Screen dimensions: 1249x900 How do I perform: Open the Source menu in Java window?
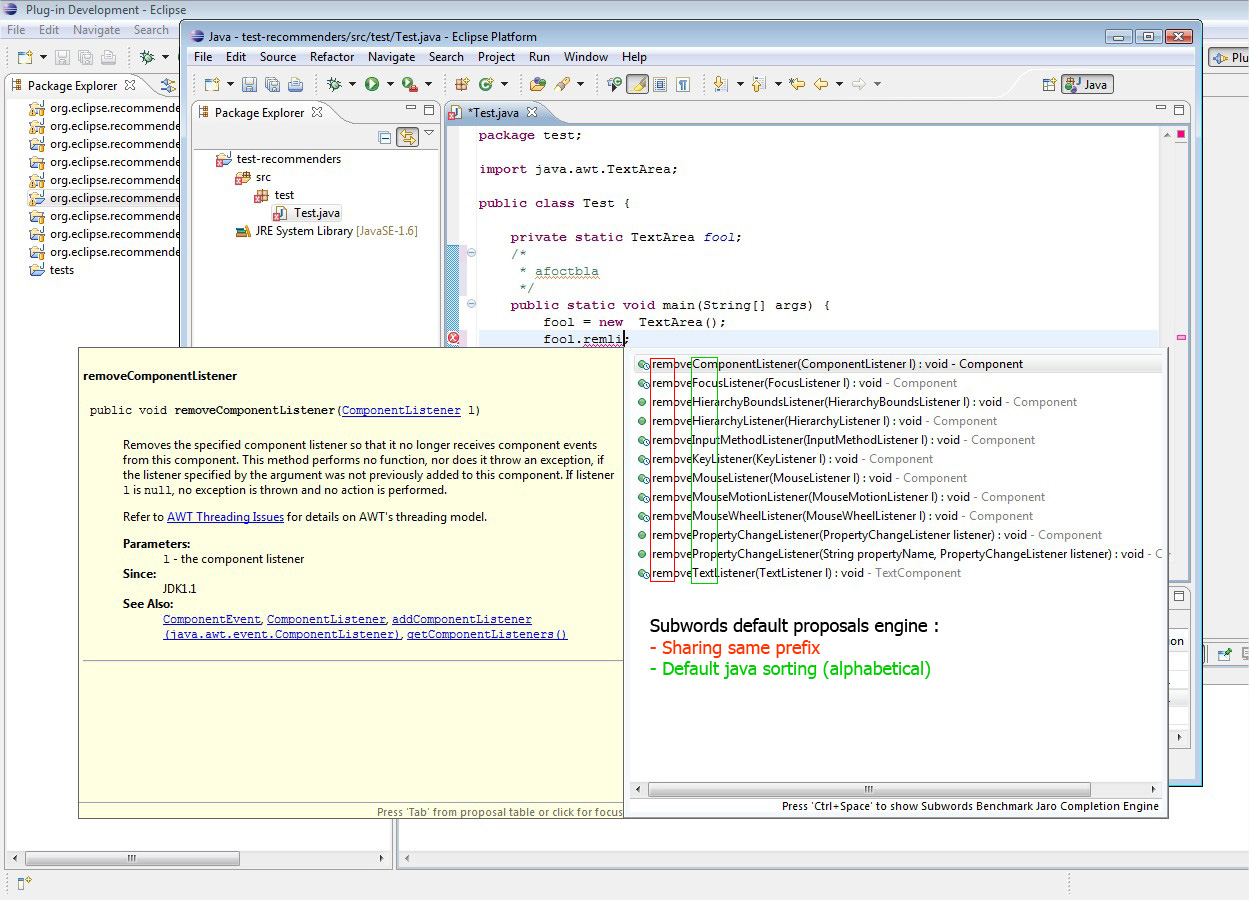tap(278, 57)
